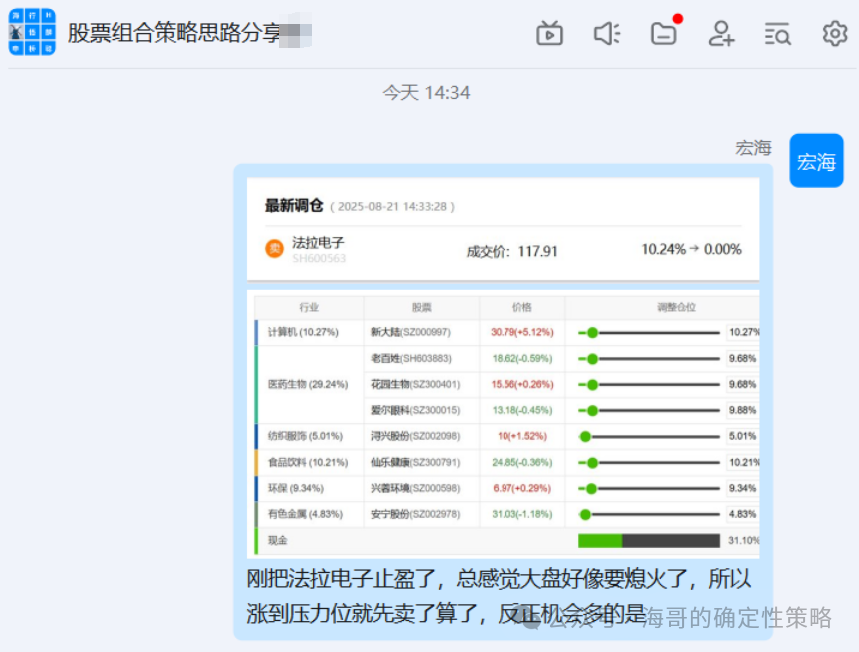Open the live video icon in header
This screenshot has width=859, height=652.
549,33
